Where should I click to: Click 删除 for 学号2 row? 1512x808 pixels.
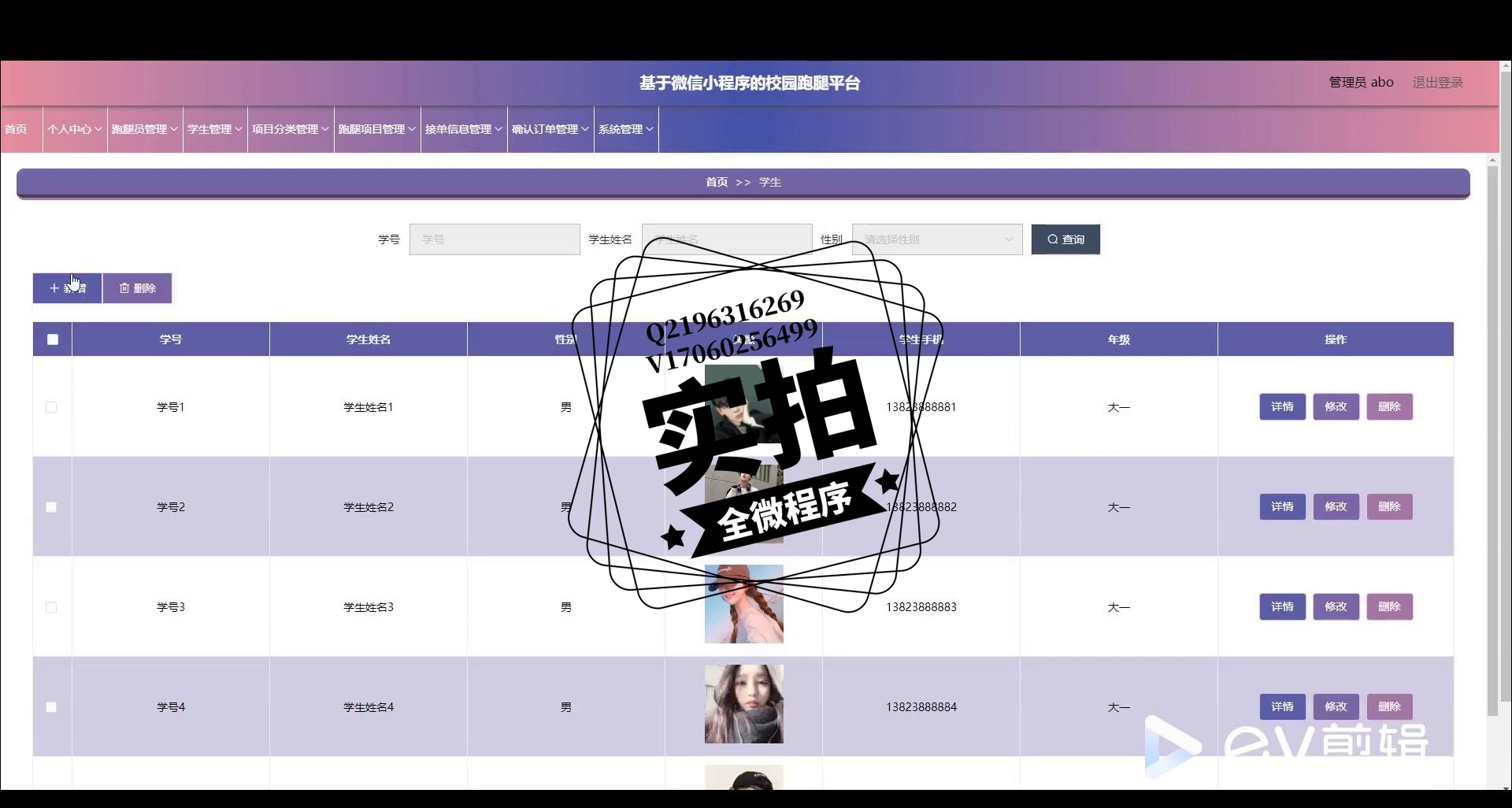pyautogui.click(x=1389, y=507)
